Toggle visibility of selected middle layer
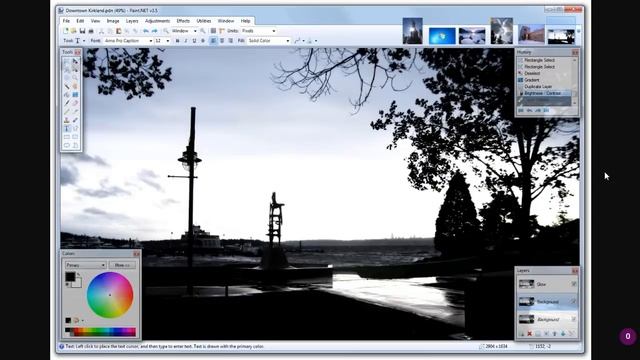The width and height of the screenshot is (640, 360). pyautogui.click(x=574, y=302)
